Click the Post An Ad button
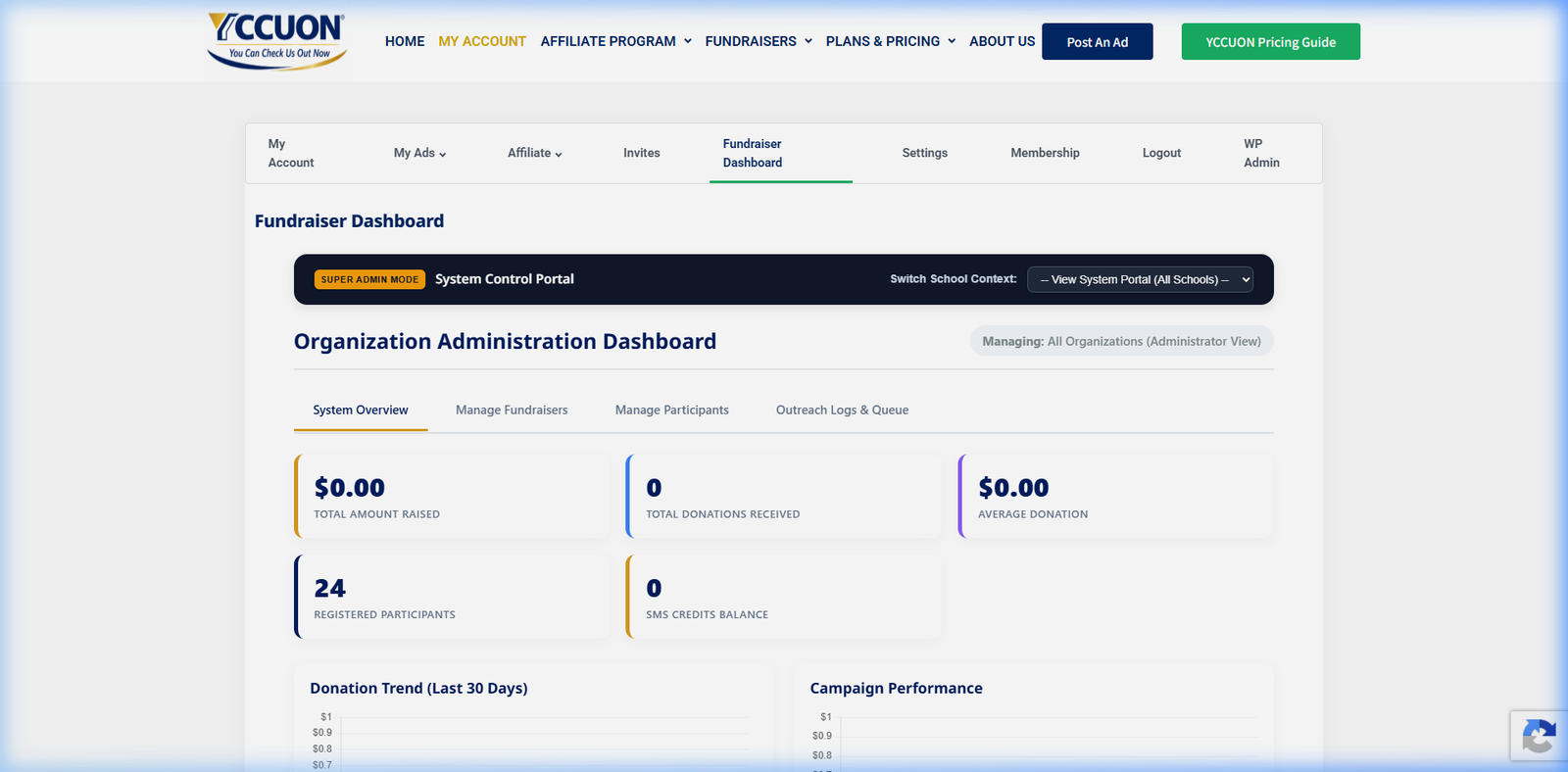Screen dimensions: 1568x772 pyautogui.click(x=1098, y=42)
